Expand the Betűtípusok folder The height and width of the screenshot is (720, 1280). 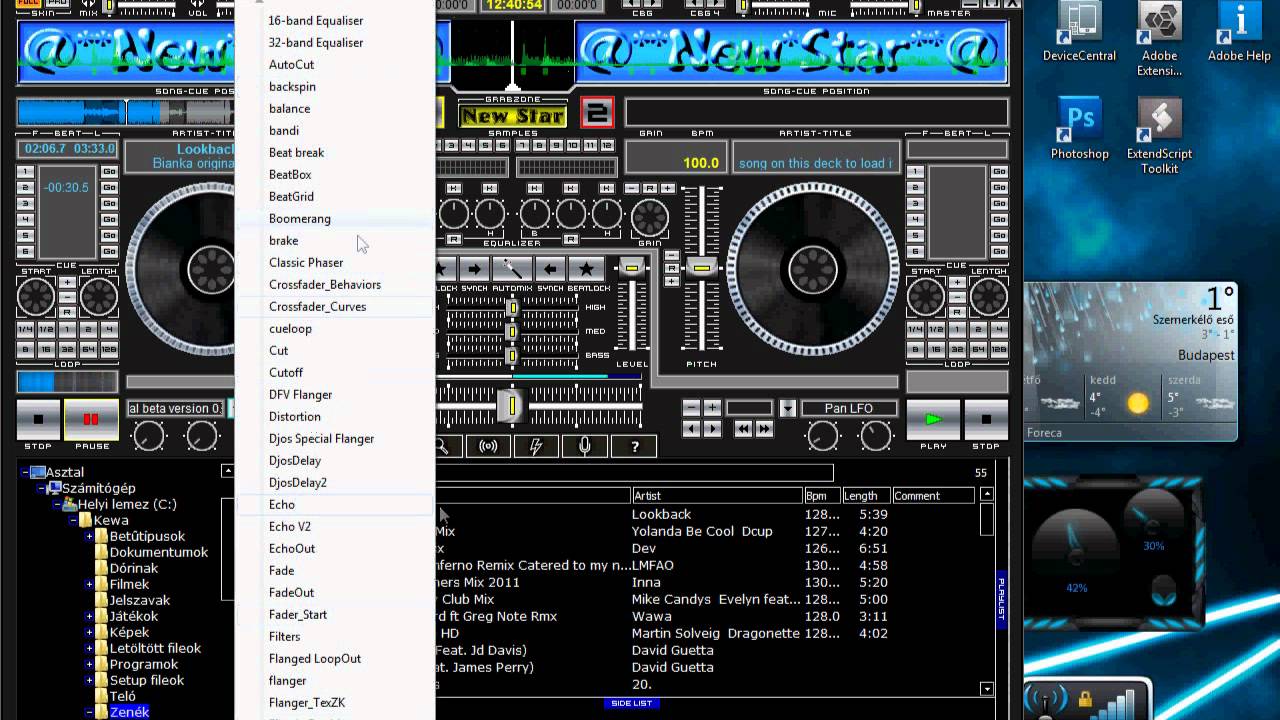pyautogui.click(x=89, y=536)
